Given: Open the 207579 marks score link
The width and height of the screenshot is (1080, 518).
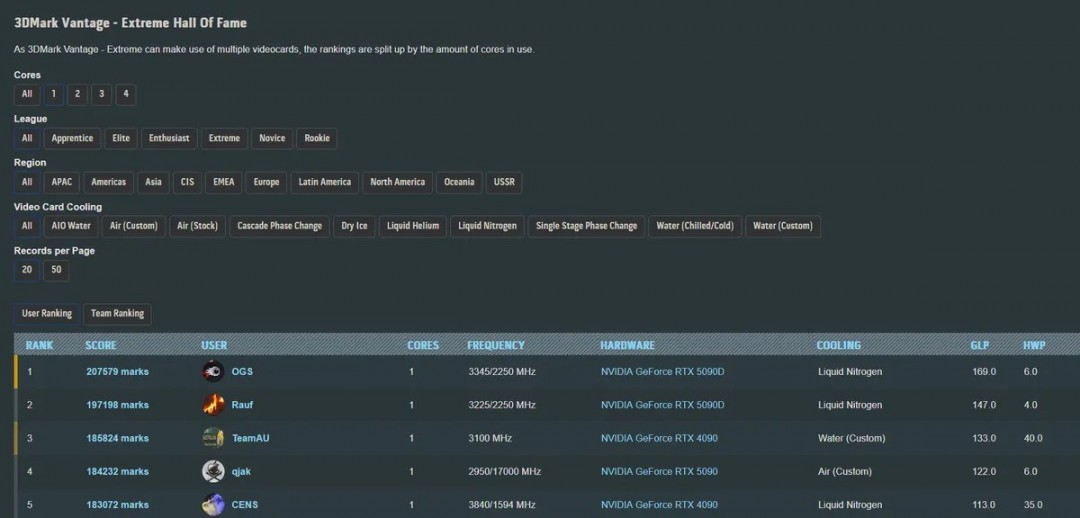Looking at the screenshot, I should 117,372.
